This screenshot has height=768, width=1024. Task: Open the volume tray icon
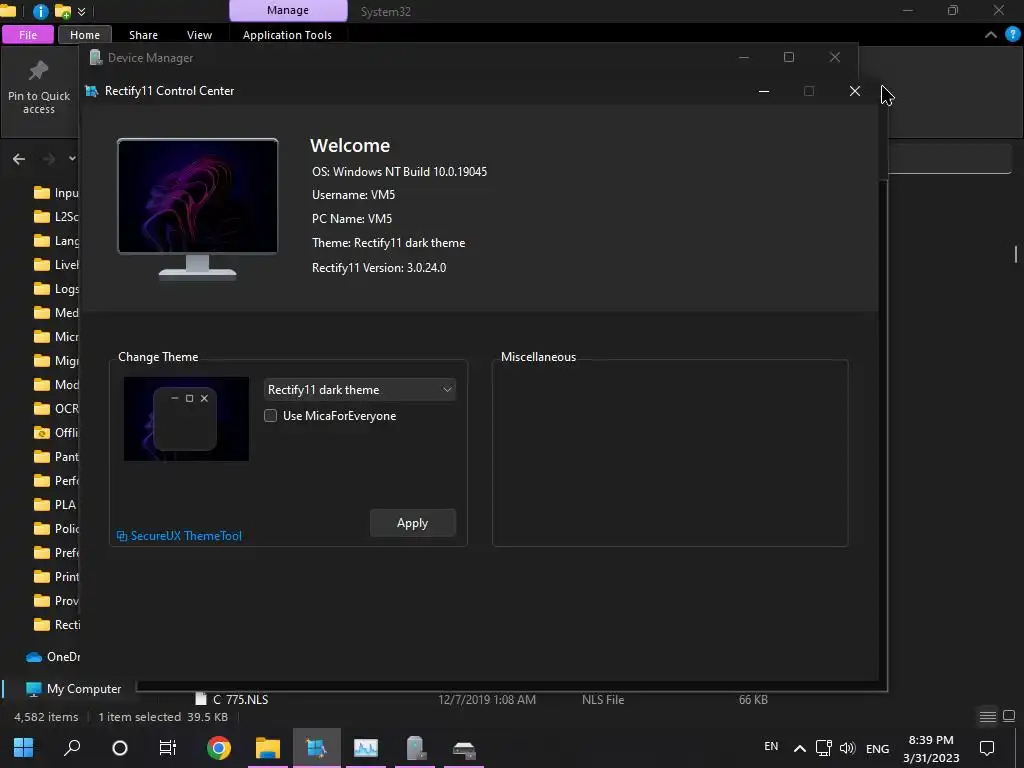pyautogui.click(x=848, y=748)
